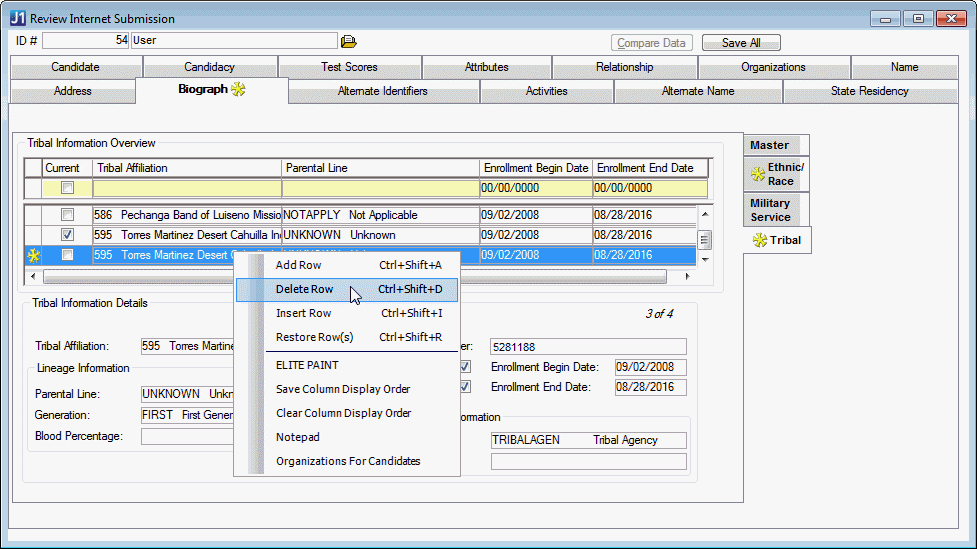Check the Current box in the yellow filter row
This screenshot has width=977, height=549.
(67, 188)
